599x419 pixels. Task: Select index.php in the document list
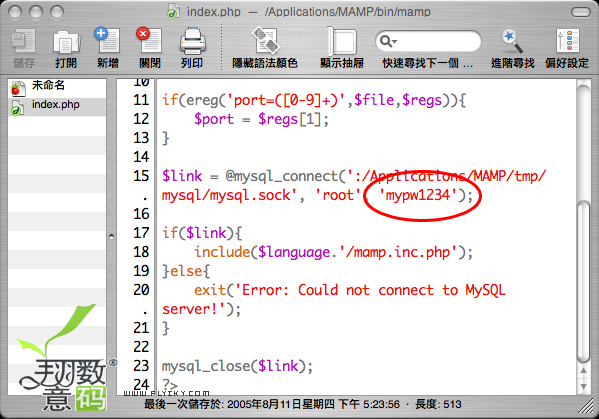coord(57,106)
